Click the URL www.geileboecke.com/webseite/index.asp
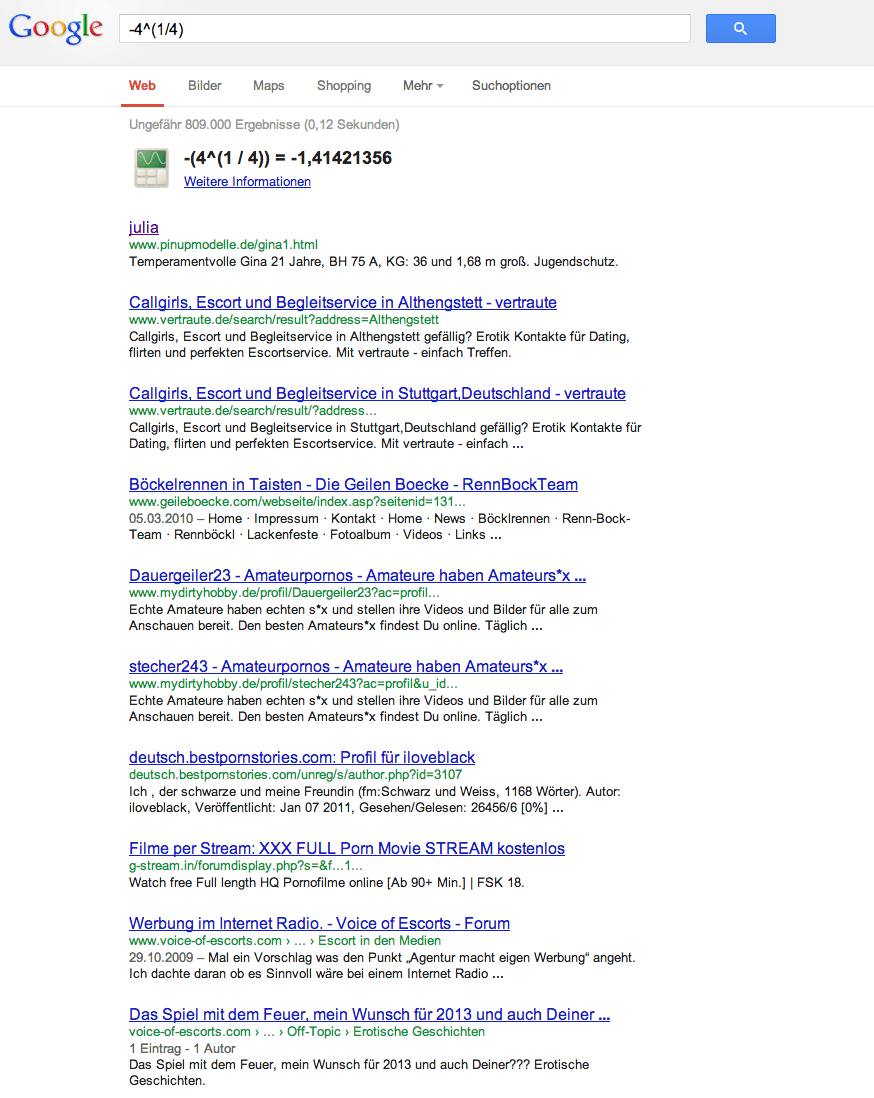Viewport: 874px width, 1098px height. [x=297, y=501]
